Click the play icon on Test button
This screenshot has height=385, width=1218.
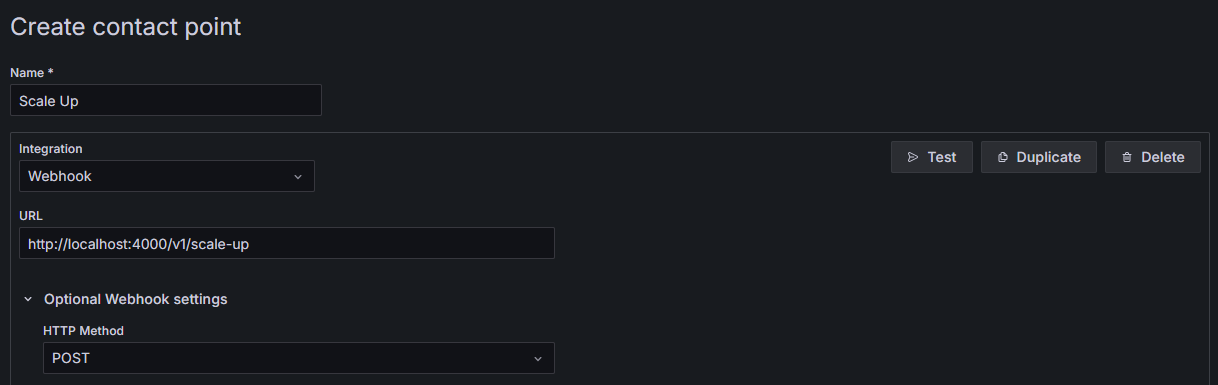(912, 157)
